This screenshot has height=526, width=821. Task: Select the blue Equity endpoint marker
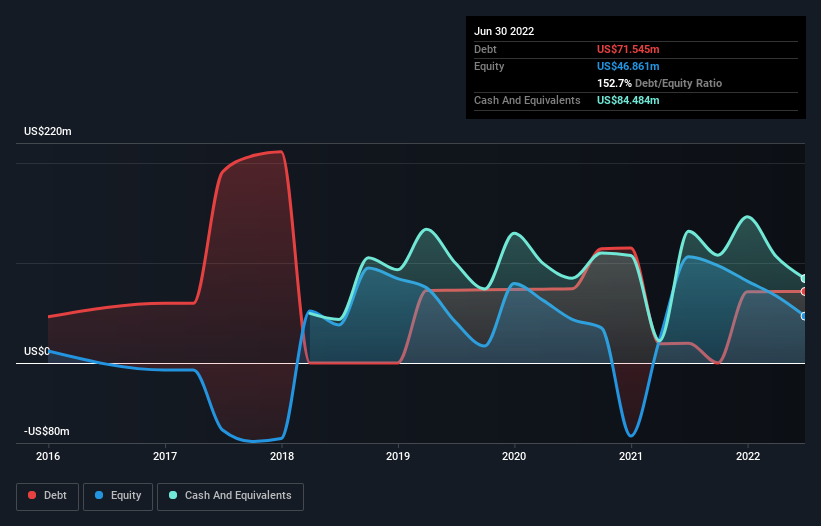tap(804, 316)
